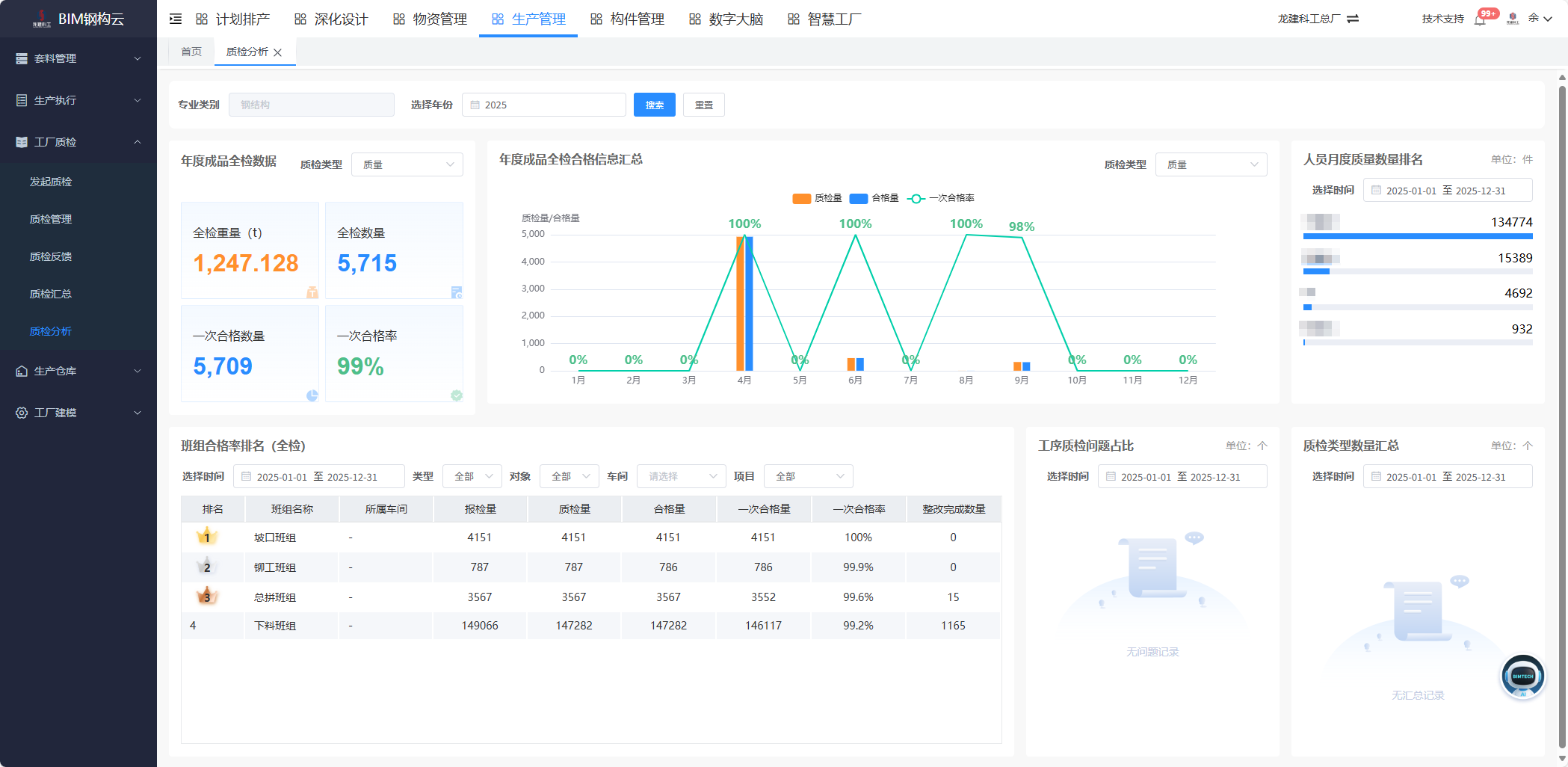
Task: Go to 质检管理 in sidebar
Action: click(51, 219)
